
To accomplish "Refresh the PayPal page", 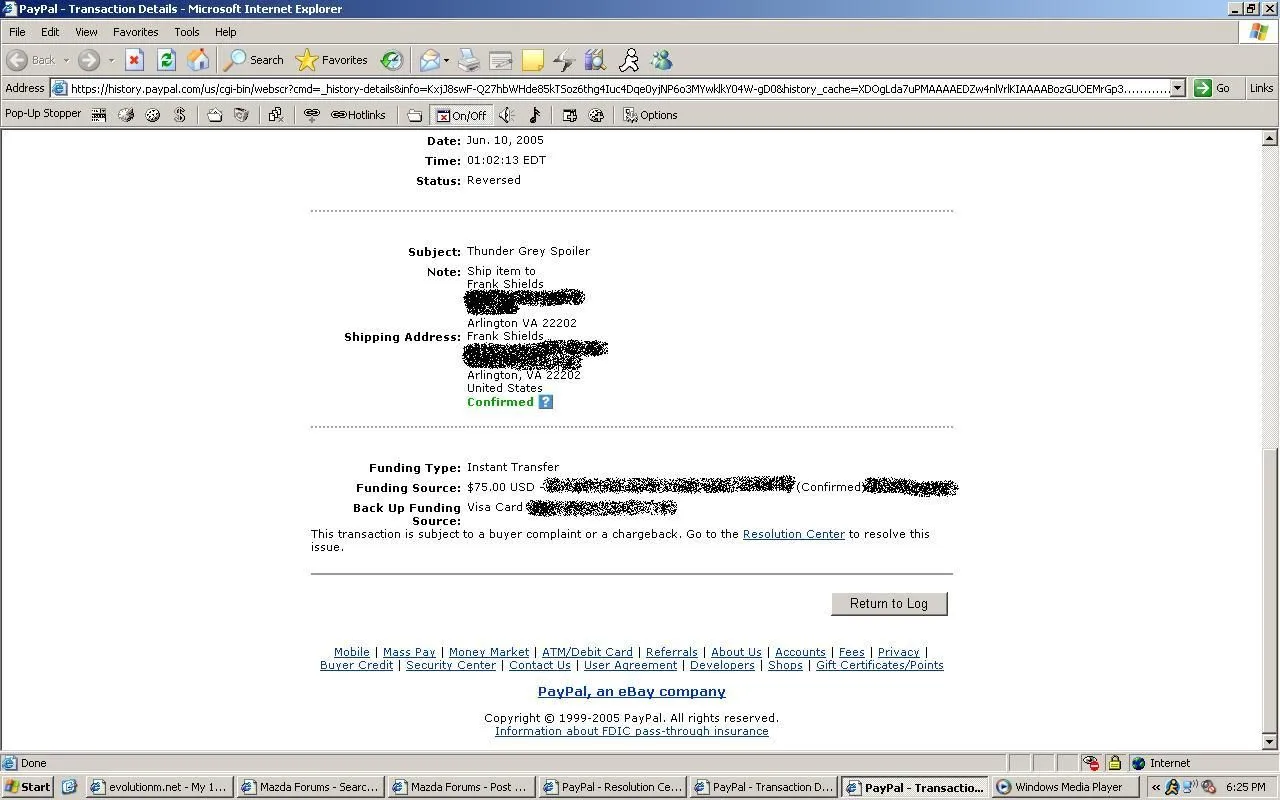I will coord(166,60).
